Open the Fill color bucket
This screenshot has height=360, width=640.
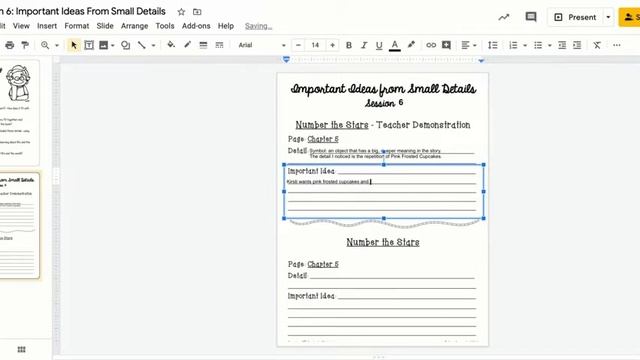(x=171, y=45)
